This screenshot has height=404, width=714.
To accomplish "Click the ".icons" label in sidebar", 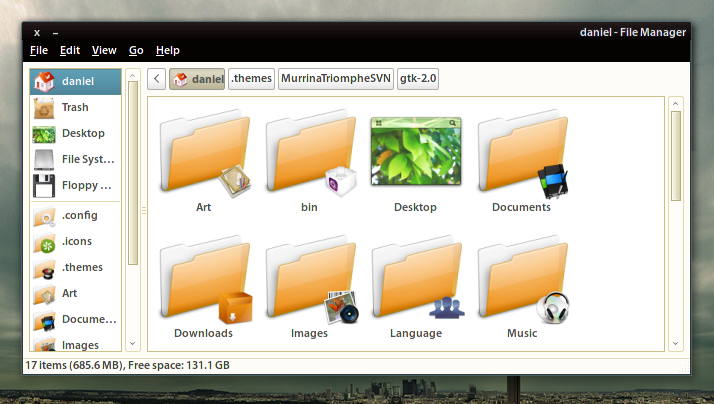I will tap(76, 241).
